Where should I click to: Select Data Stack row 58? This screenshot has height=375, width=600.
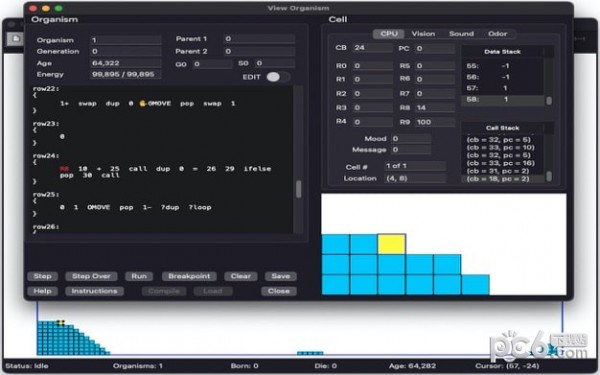tap(503, 99)
